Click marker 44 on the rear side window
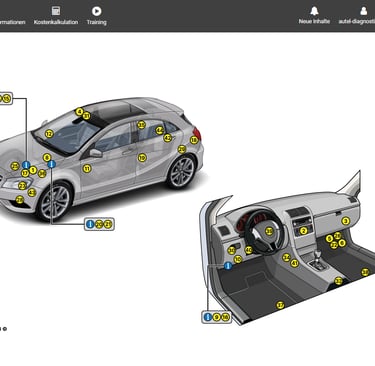The width and height of the screenshot is (375, 366). 160,130
